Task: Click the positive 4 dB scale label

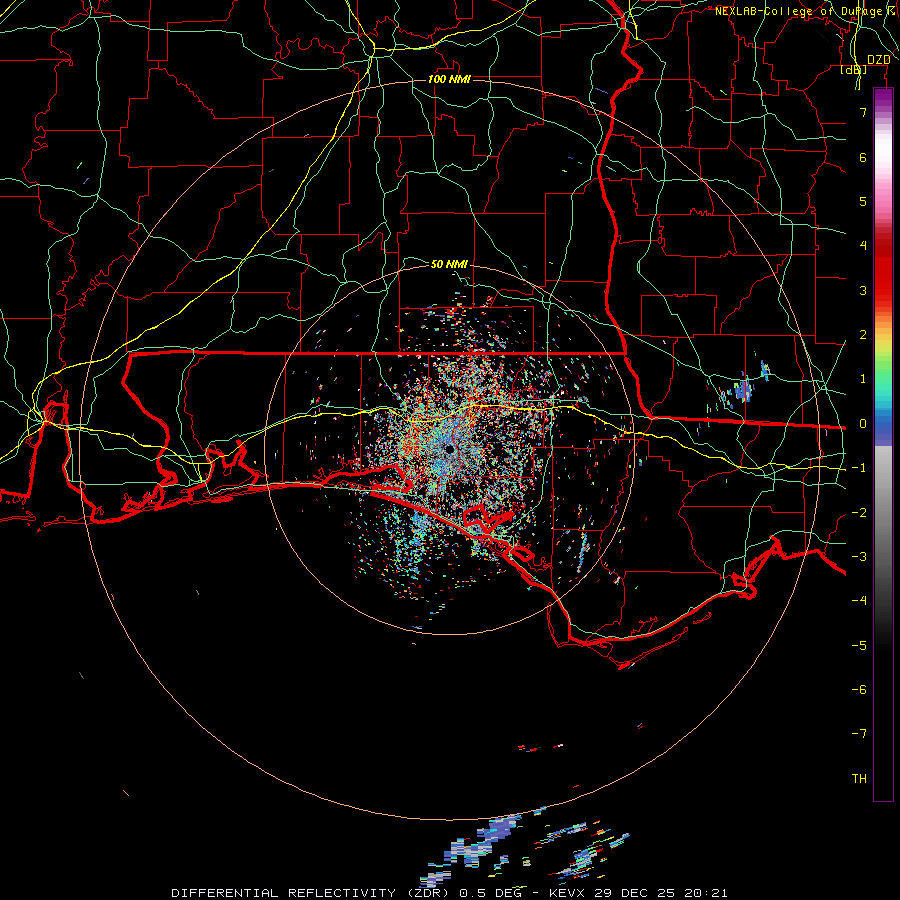Action: coord(863,246)
